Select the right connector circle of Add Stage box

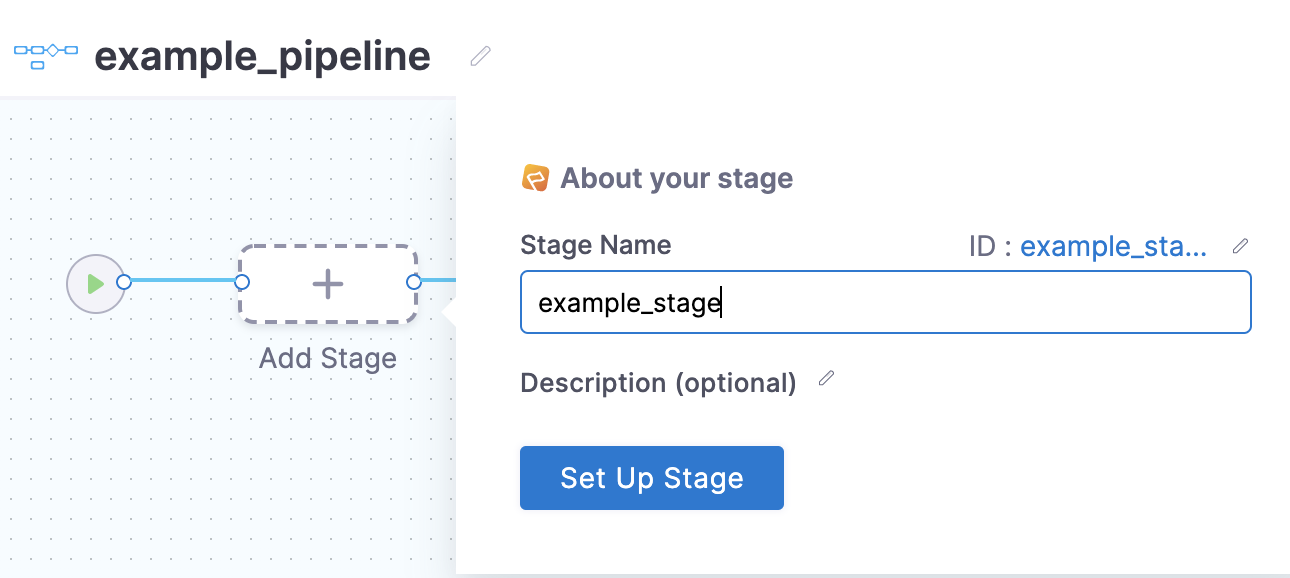(414, 283)
